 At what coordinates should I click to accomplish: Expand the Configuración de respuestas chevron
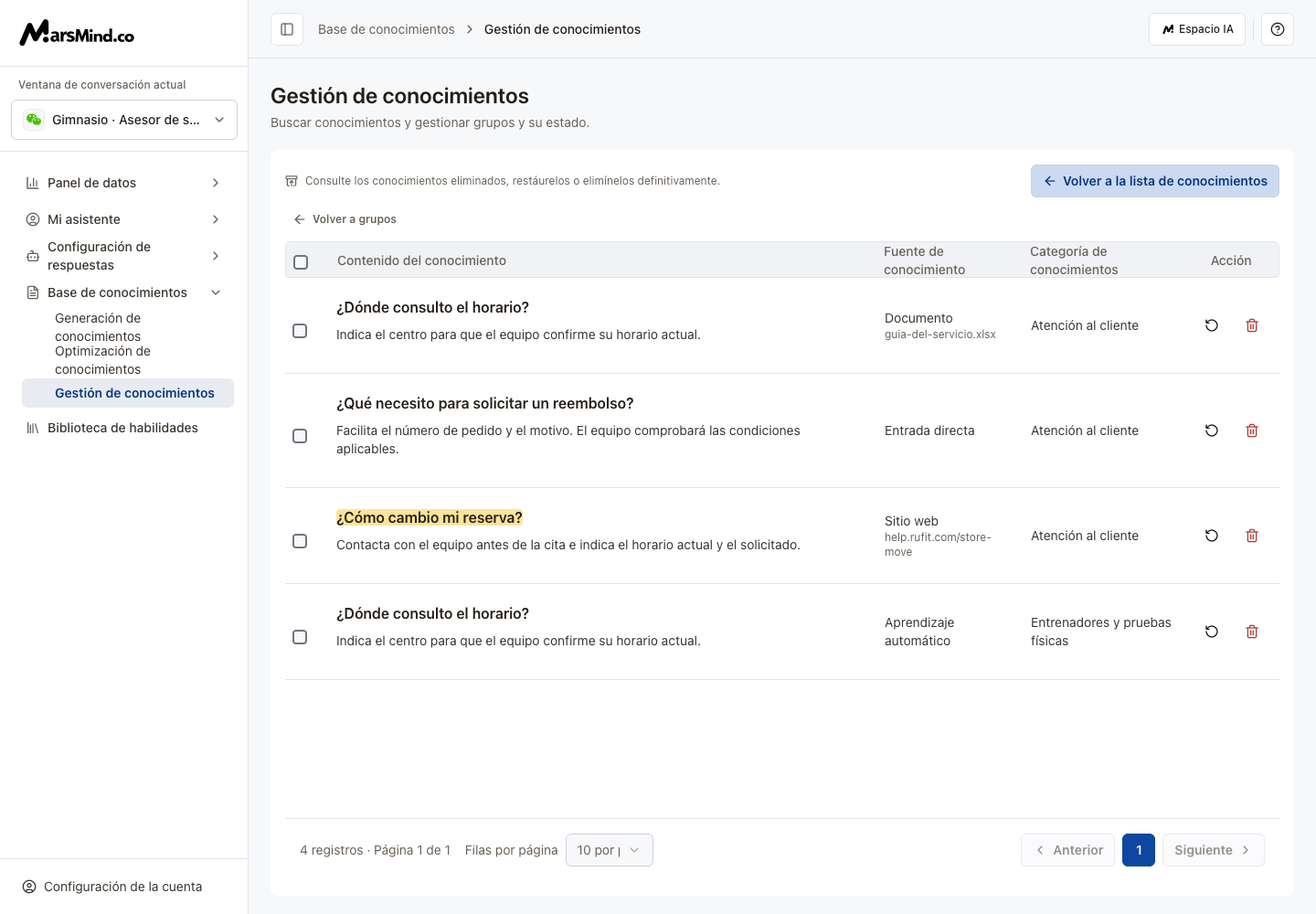(216, 256)
